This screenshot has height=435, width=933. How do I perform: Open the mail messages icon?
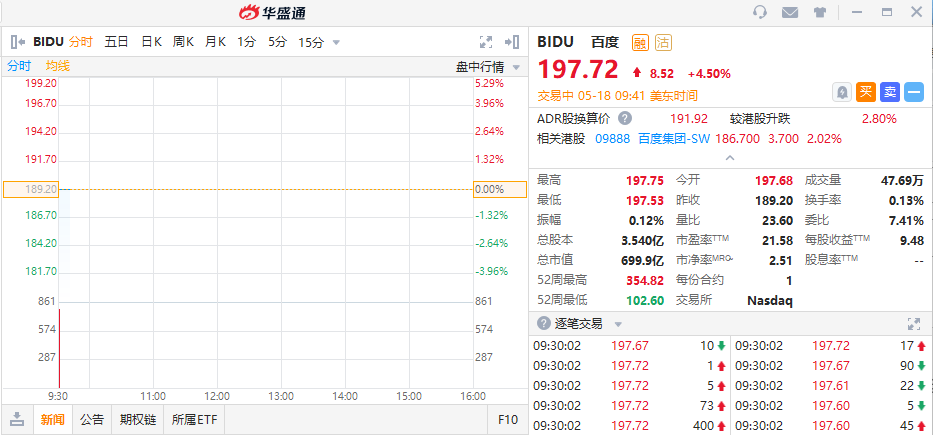click(790, 12)
